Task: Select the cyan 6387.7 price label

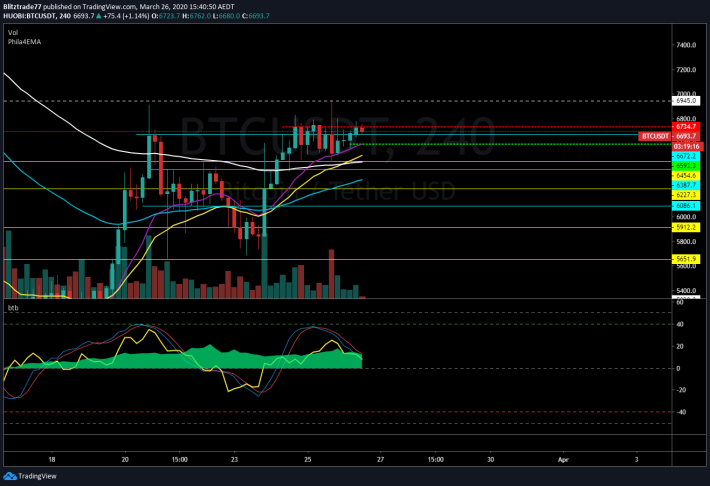Action: tap(686, 185)
